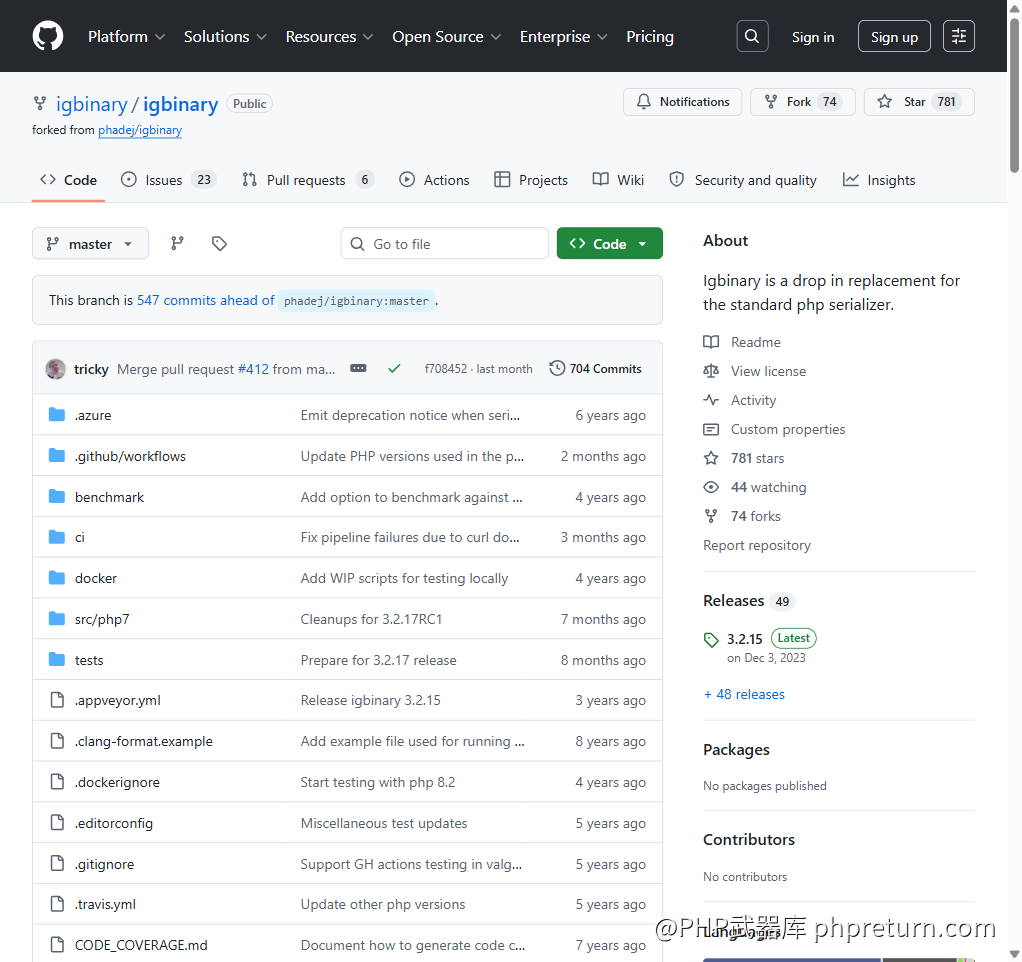Click the Activity pulse icon
Screen dimensions: 1022x962
pyautogui.click(x=711, y=400)
